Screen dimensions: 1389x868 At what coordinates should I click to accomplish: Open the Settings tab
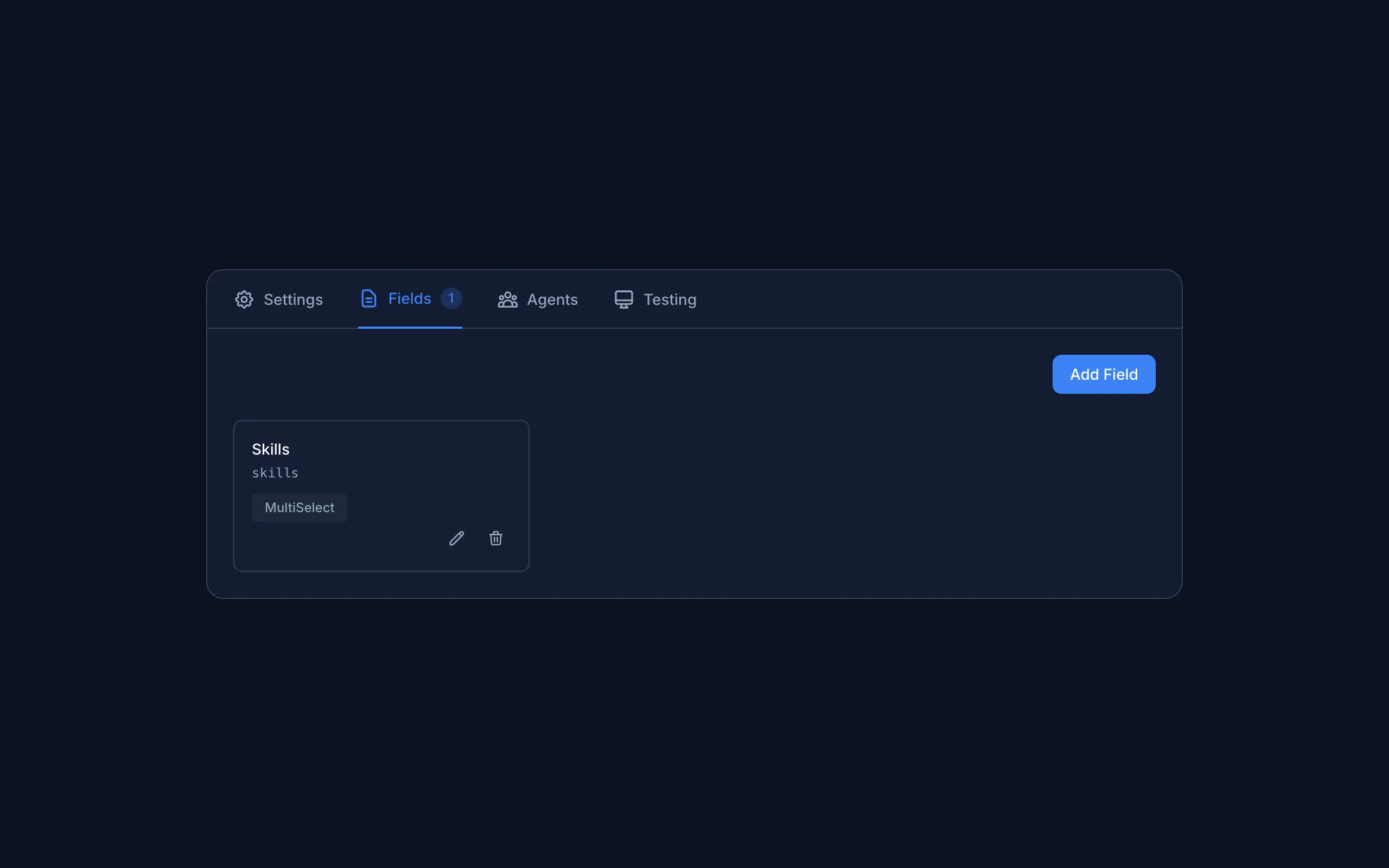tap(293, 299)
